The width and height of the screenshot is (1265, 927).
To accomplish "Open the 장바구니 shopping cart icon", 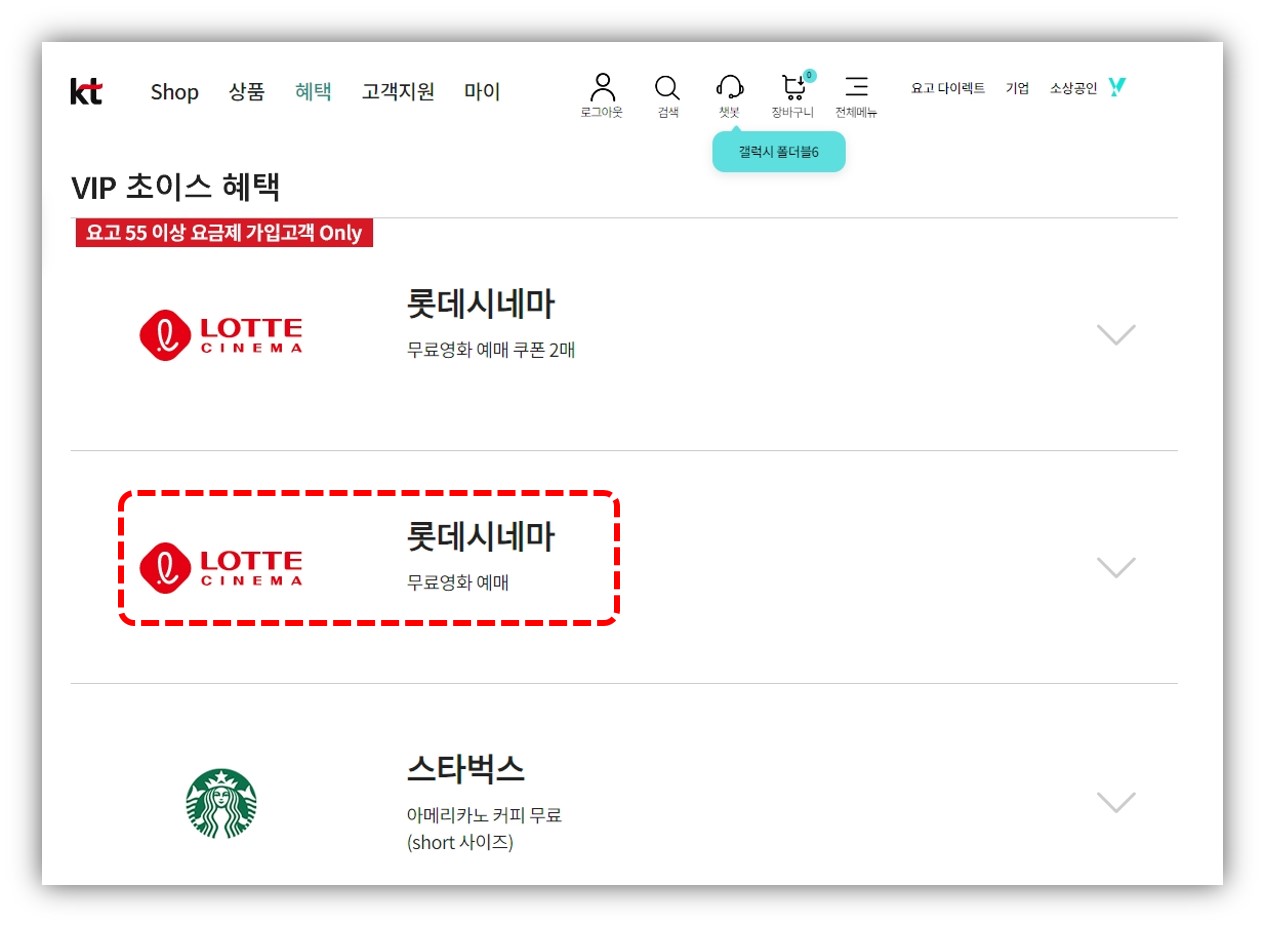I will pos(792,88).
